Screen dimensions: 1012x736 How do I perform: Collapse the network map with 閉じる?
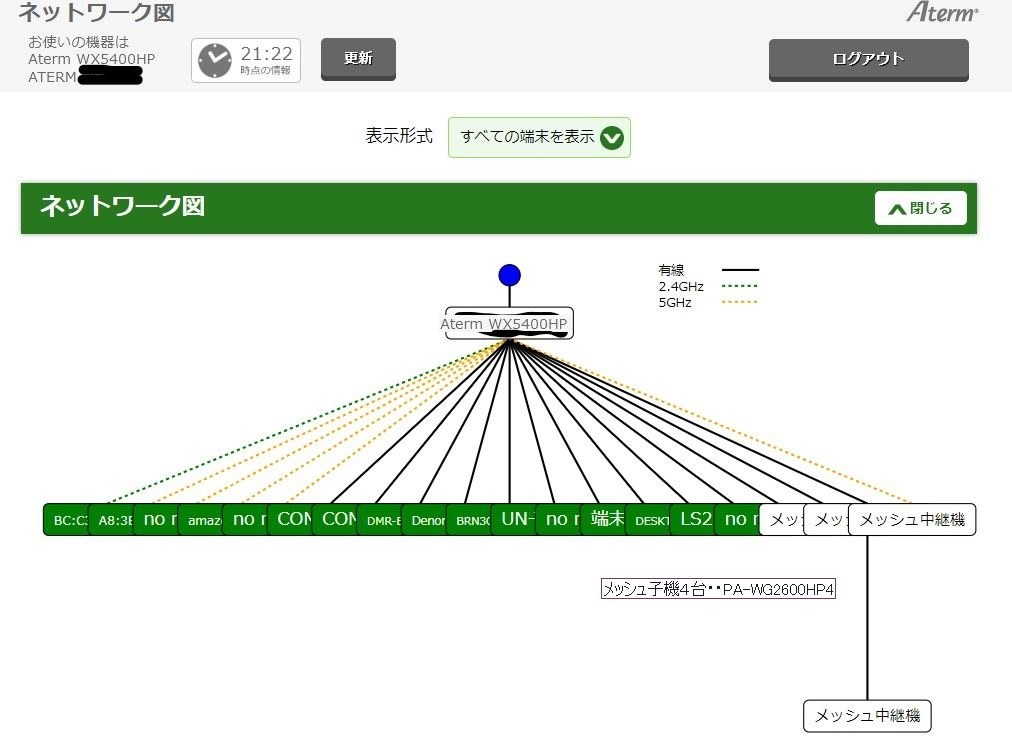pyautogui.click(x=920, y=208)
